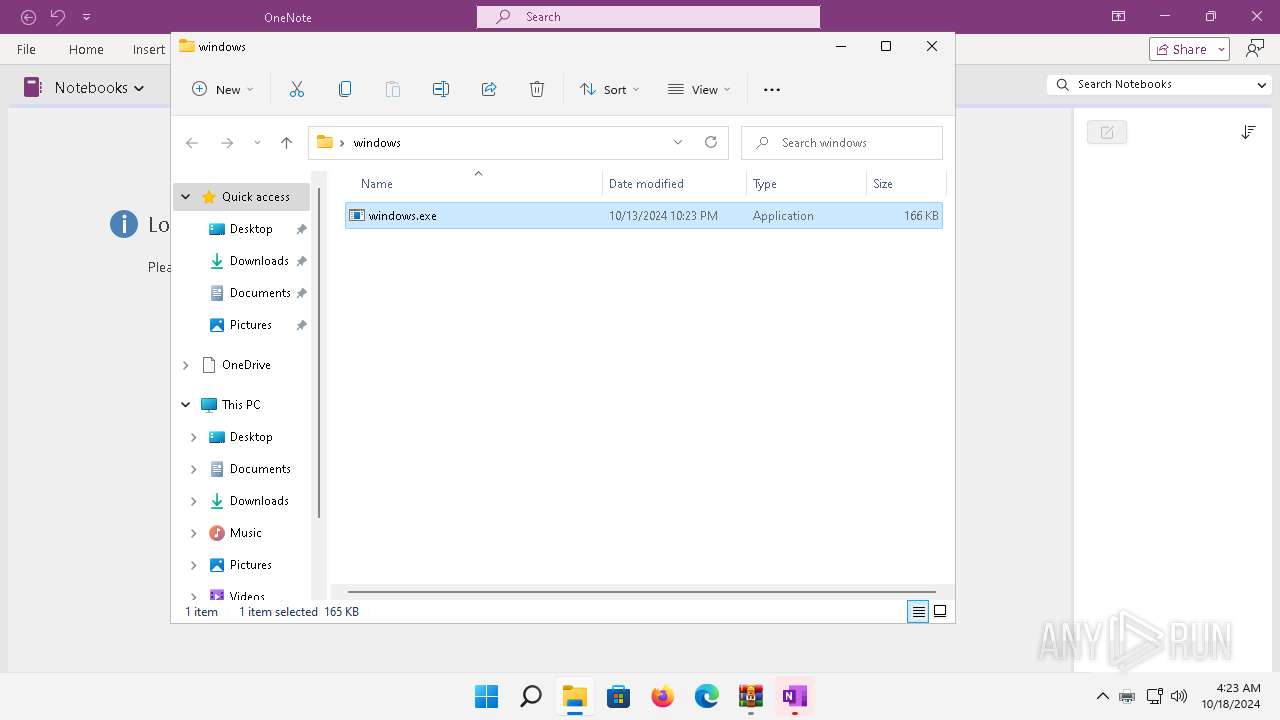Sort by the Type column header
This screenshot has width=1280, height=720.
click(x=765, y=184)
